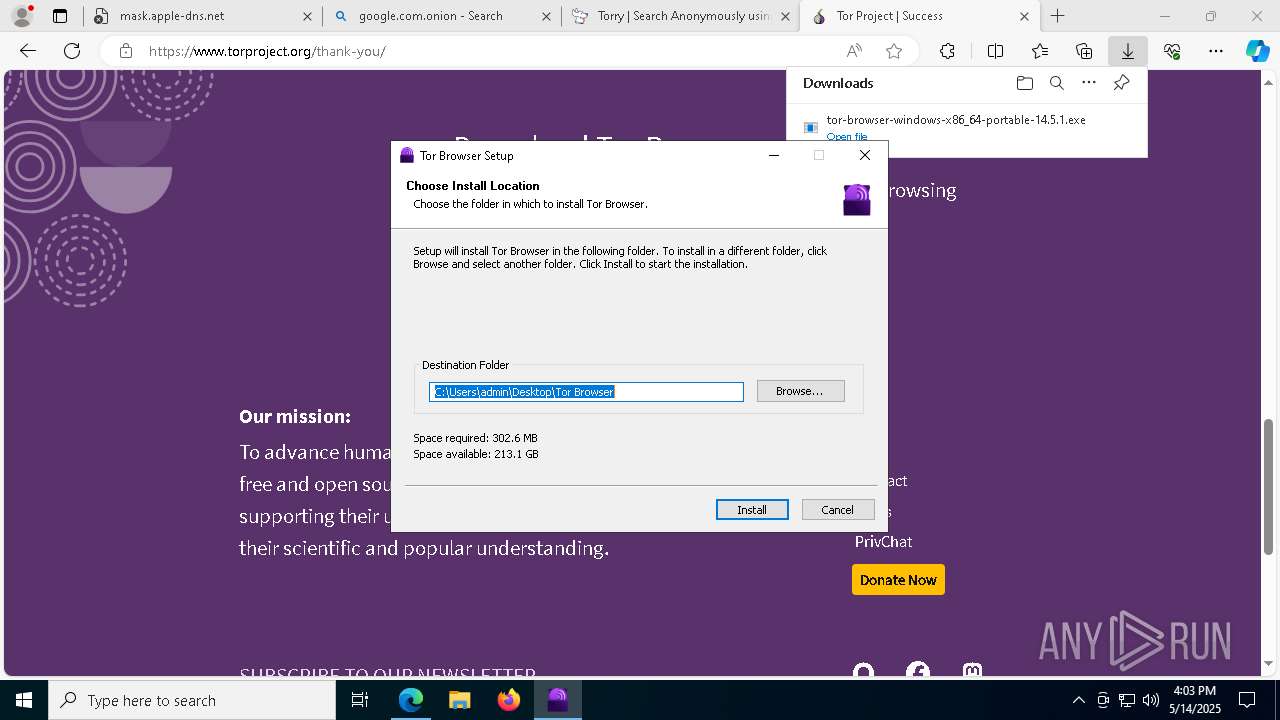Open the PrivChat link
The width and height of the screenshot is (1280, 720).
(883, 542)
